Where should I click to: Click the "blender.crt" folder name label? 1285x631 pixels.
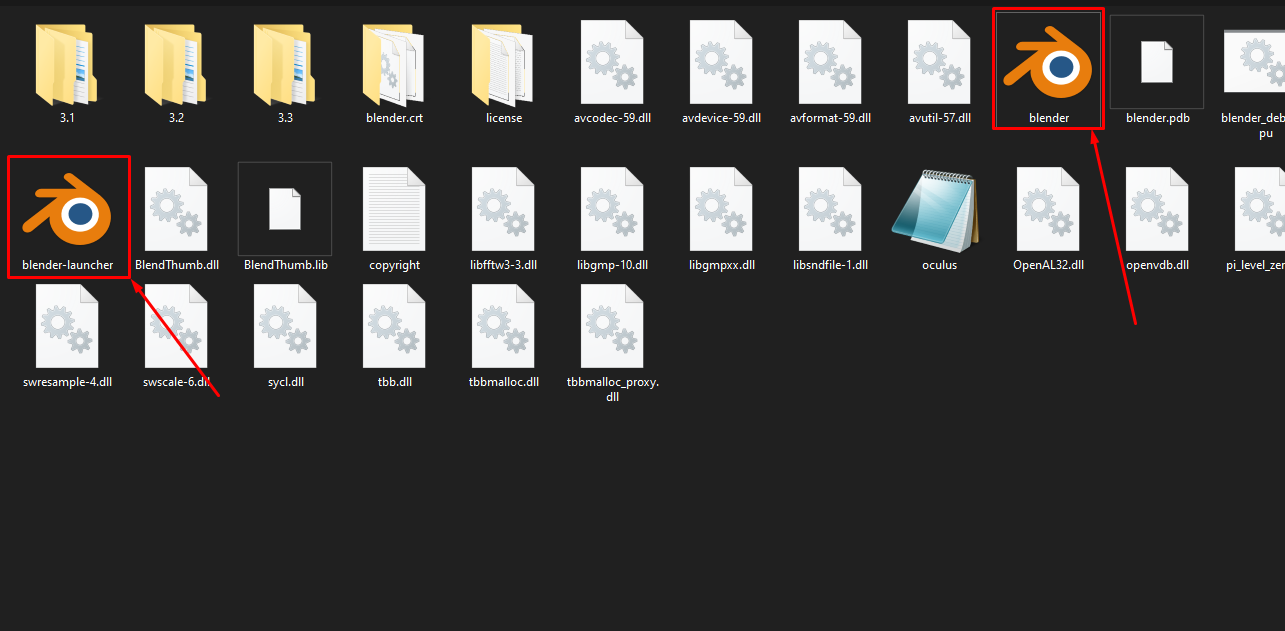coord(394,118)
